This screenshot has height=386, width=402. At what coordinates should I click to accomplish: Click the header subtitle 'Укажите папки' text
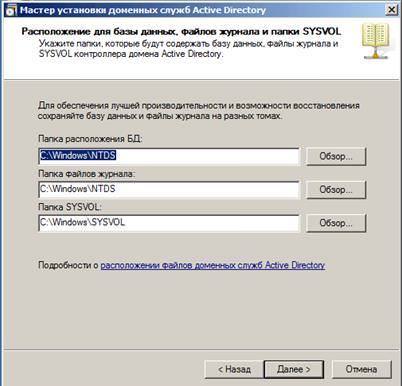pos(189,49)
